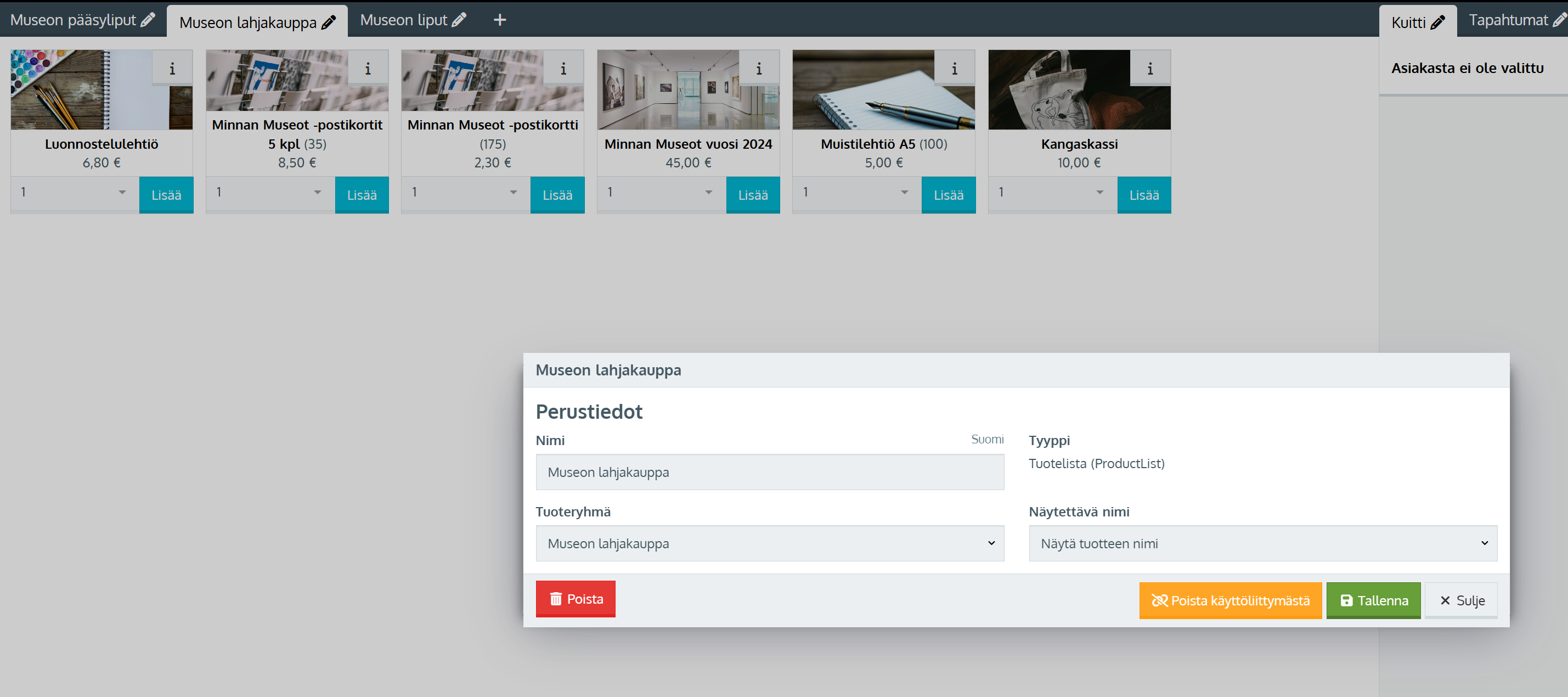The image size is (1568, 697).
Task: Edit the Museon pääsyliput tab with pencil icon
Action: [147, 20]
